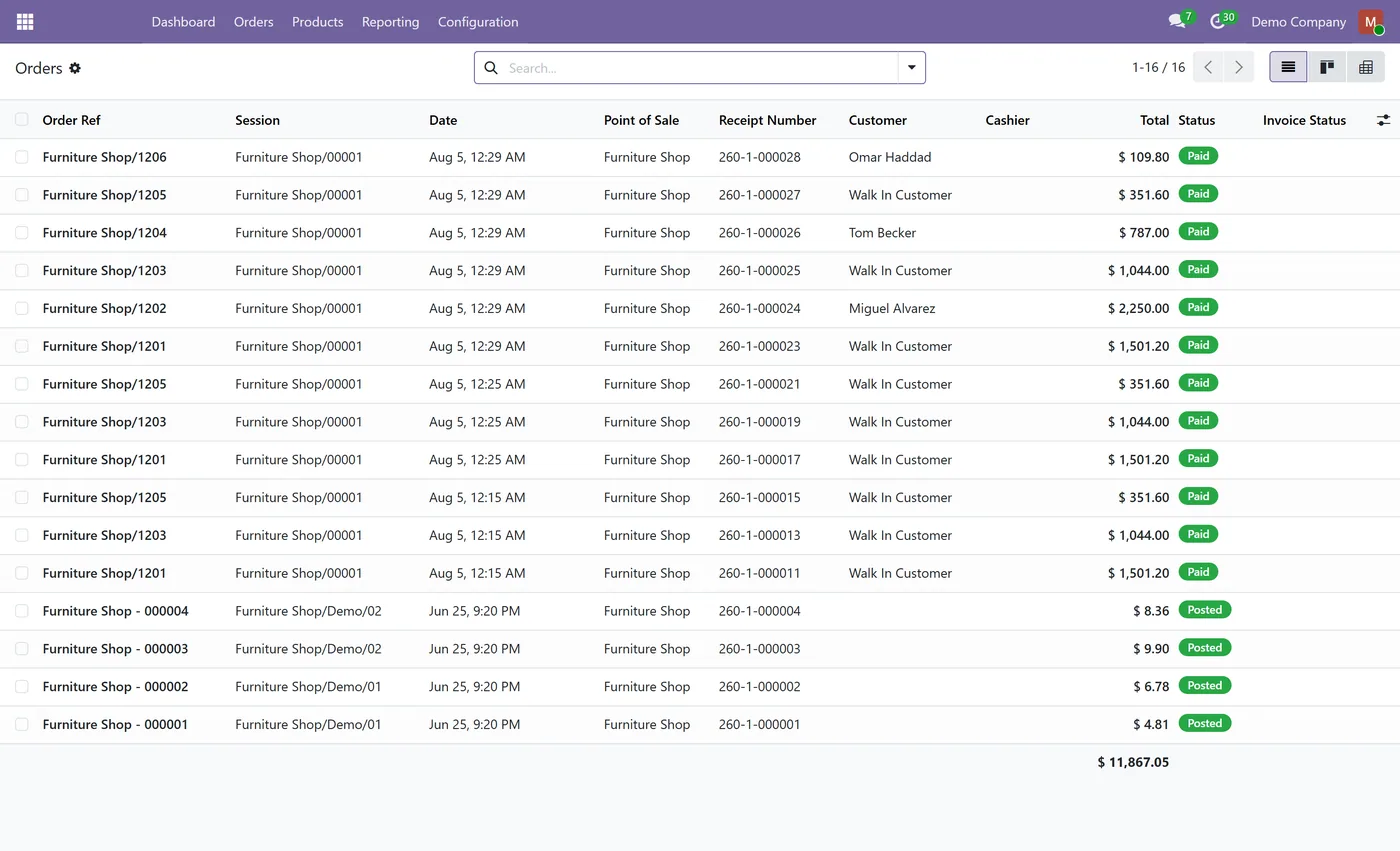Check the Furniture Shop/1202 row checkbox
The width and height of the screenshot is (1400, 851).
point(22,308)
